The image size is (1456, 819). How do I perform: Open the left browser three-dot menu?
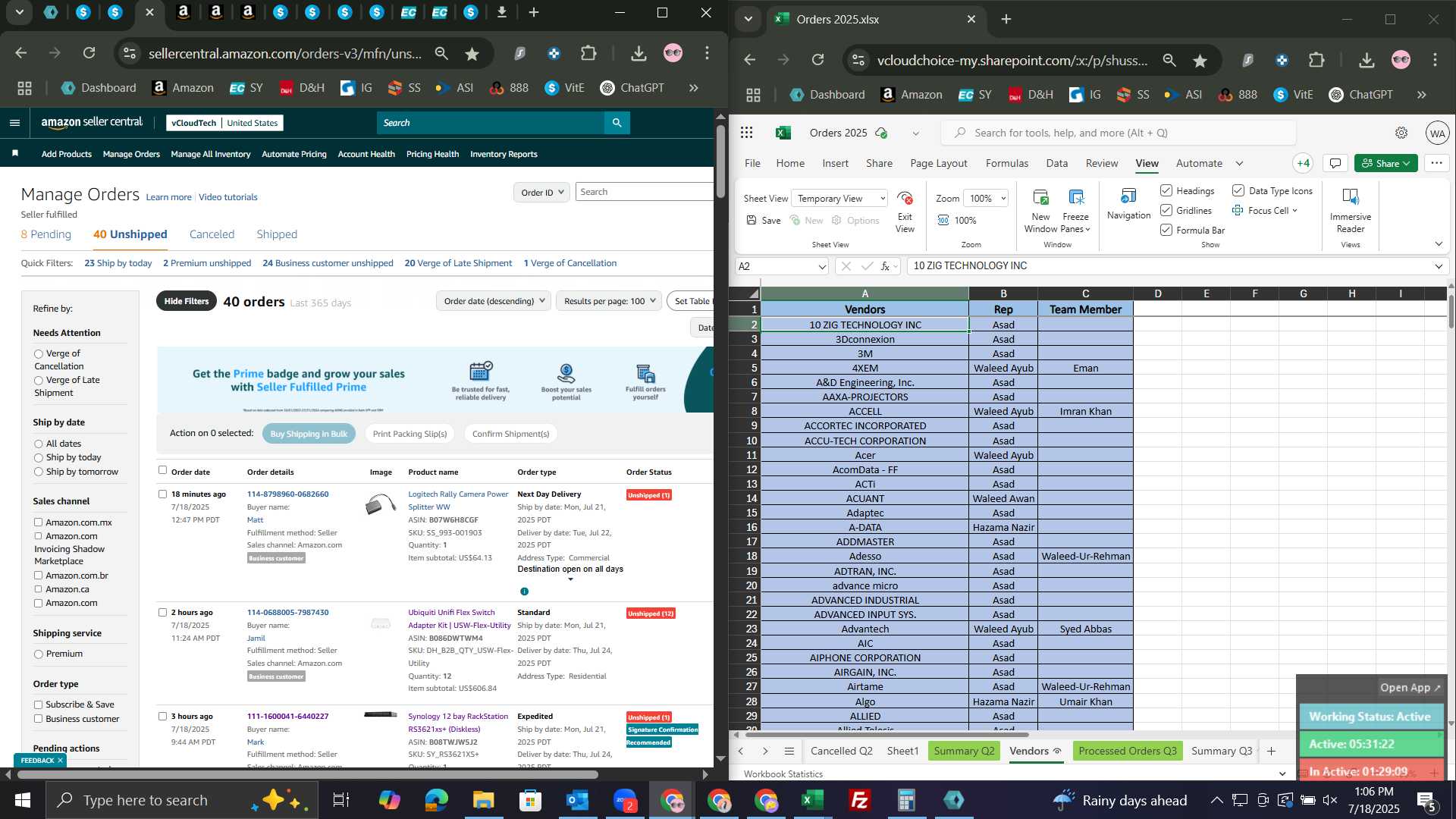tap(707, 53)
